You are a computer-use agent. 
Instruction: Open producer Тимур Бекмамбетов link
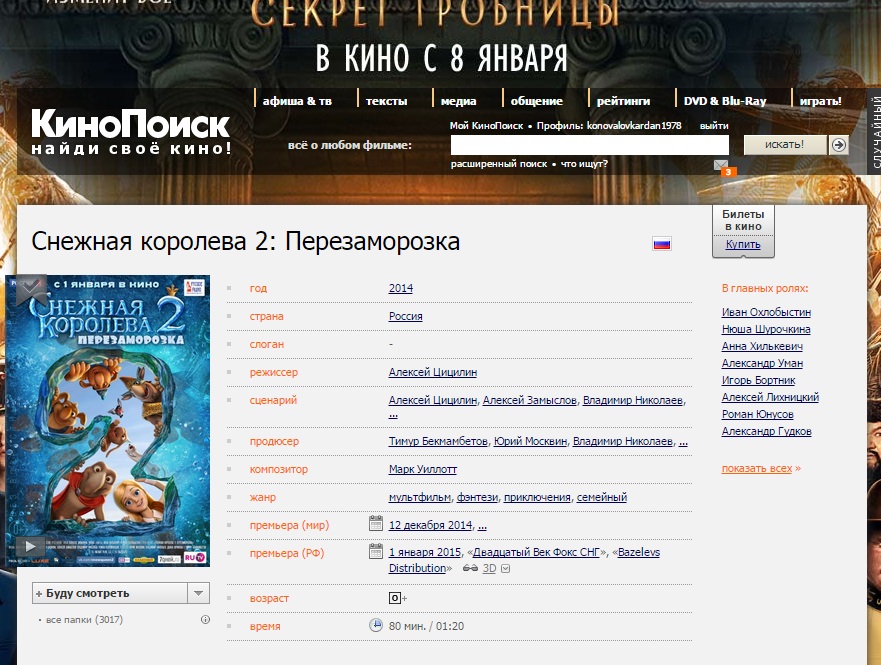(x=438, y=441)
